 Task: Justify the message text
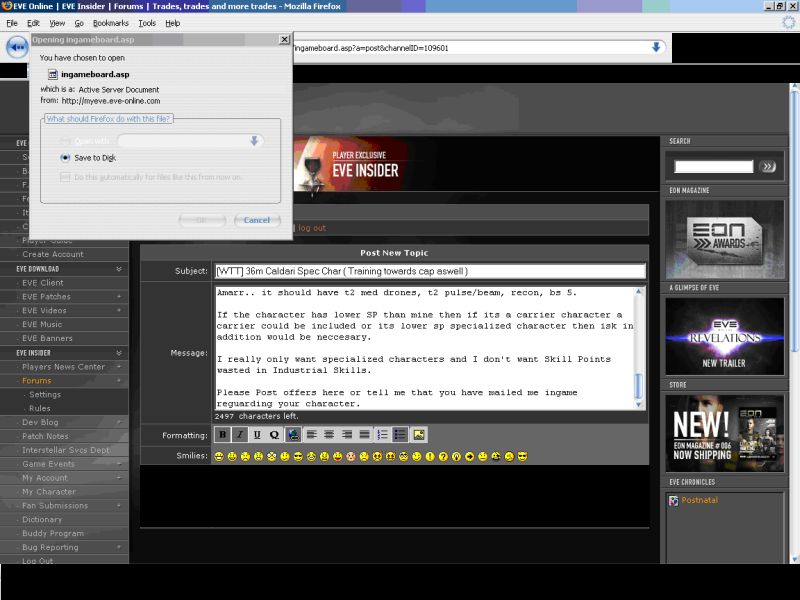coord(364,435)
